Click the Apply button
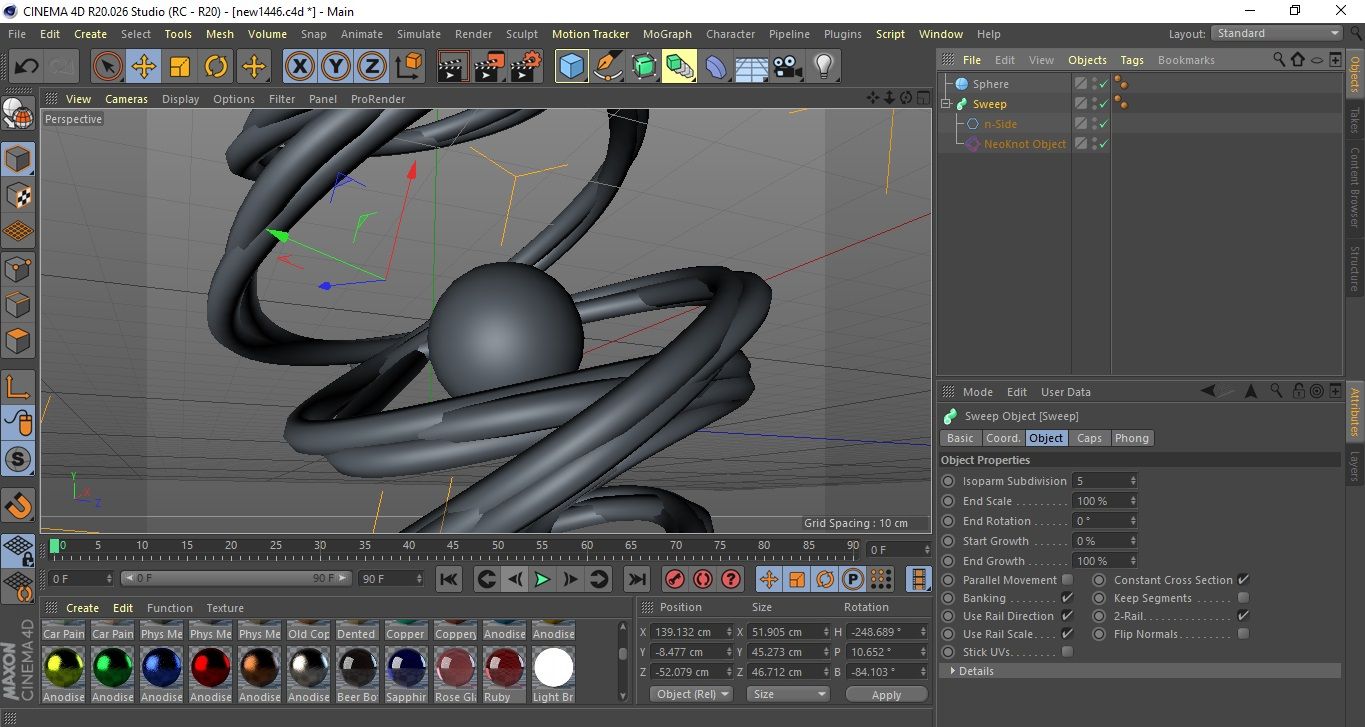1365x727 pixels. coord(886,694)
